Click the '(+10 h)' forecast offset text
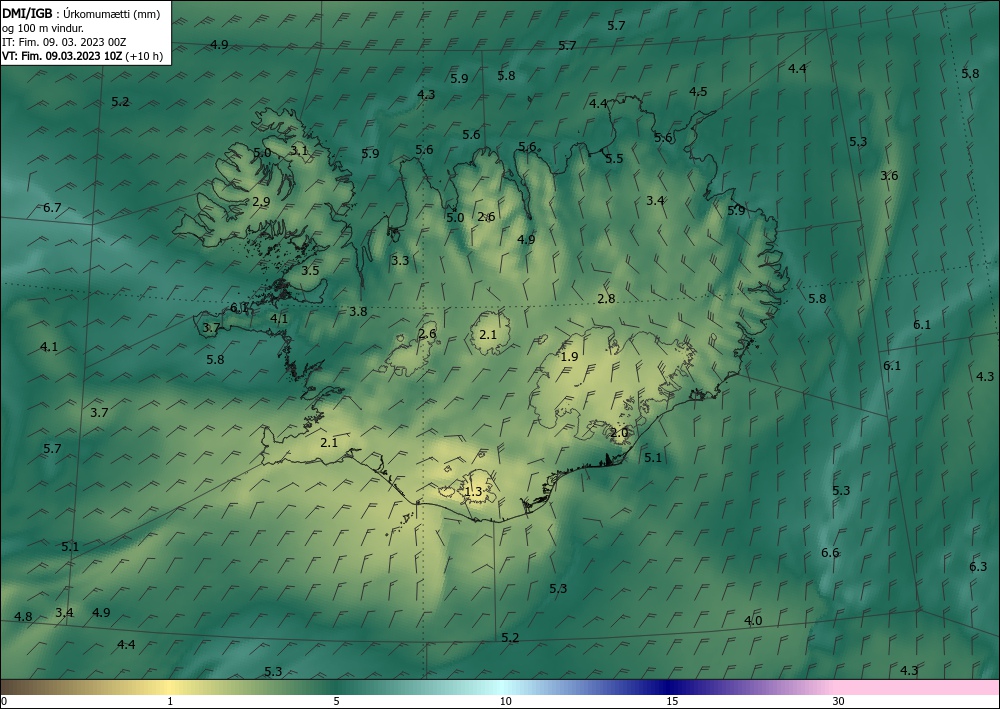 click(x=144, y=56)
